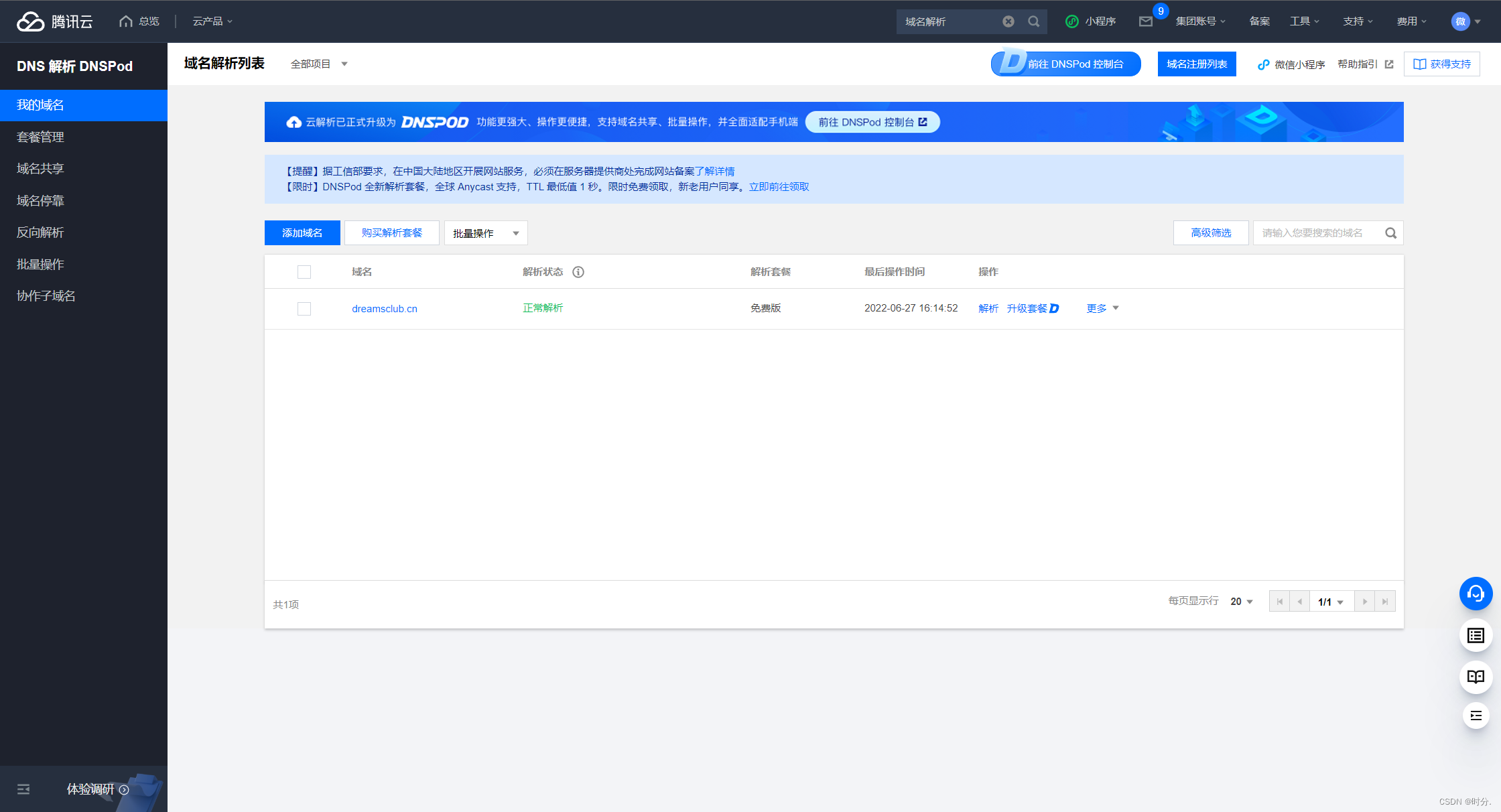
Task: Click 备案 in top navigation
Action: [x=1260, y=21]
